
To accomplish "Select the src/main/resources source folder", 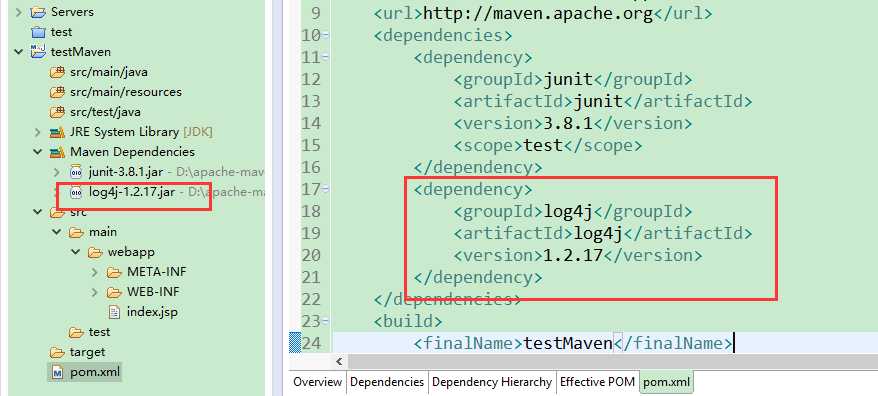I will [126, 92].
